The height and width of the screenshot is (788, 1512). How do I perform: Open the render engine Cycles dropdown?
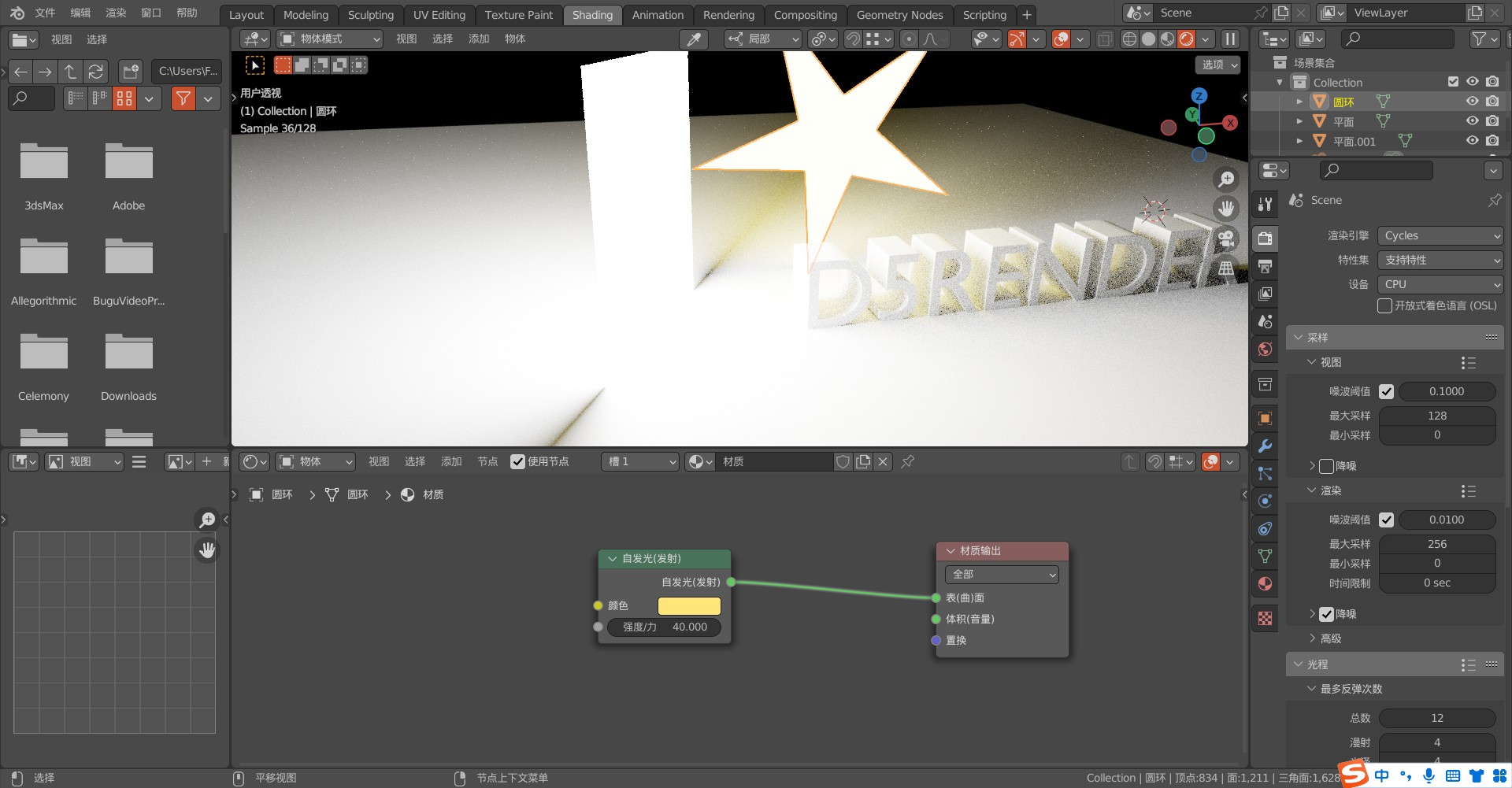click(1440, 235)
